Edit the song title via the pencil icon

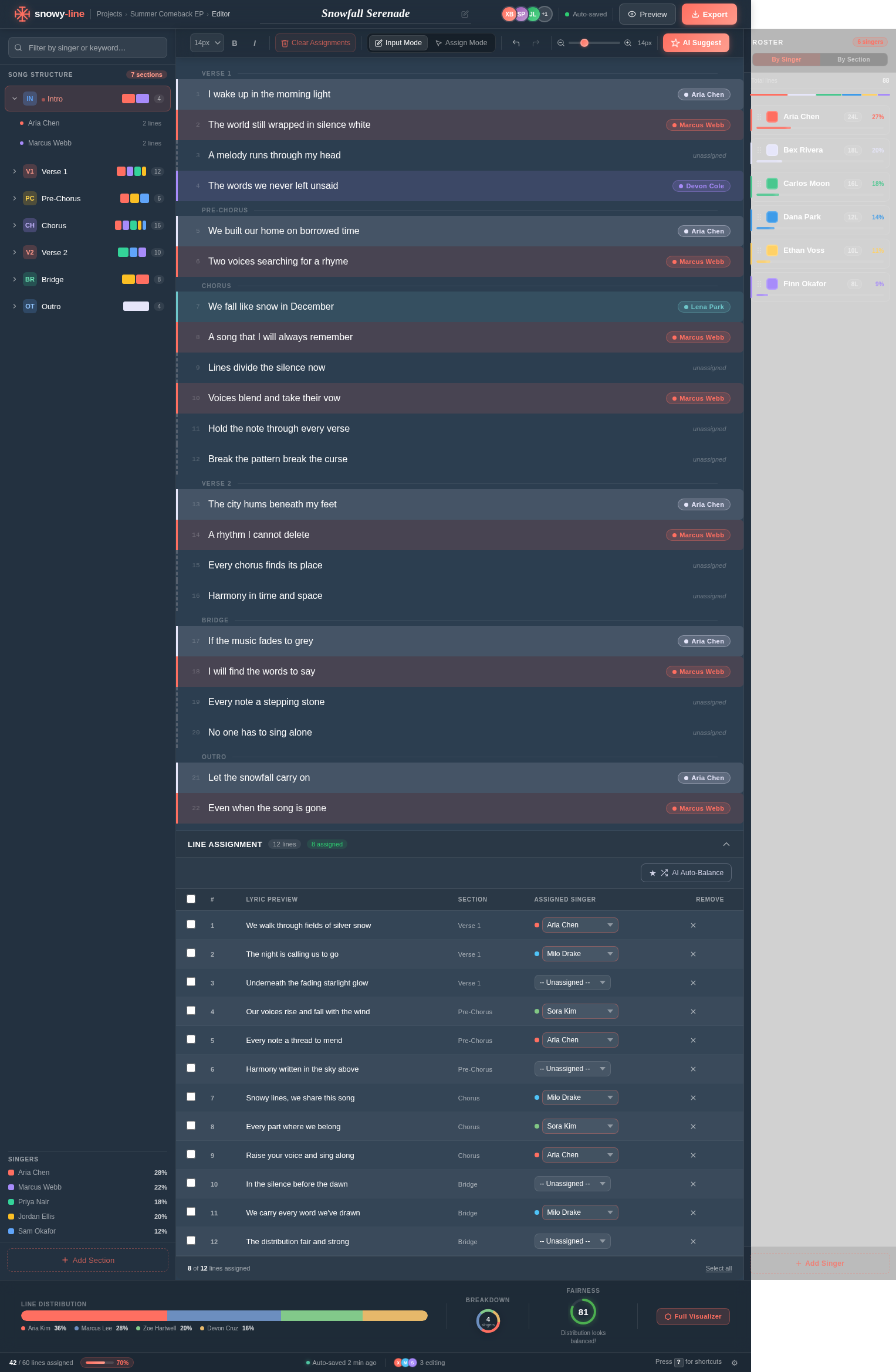click(464, 13)
